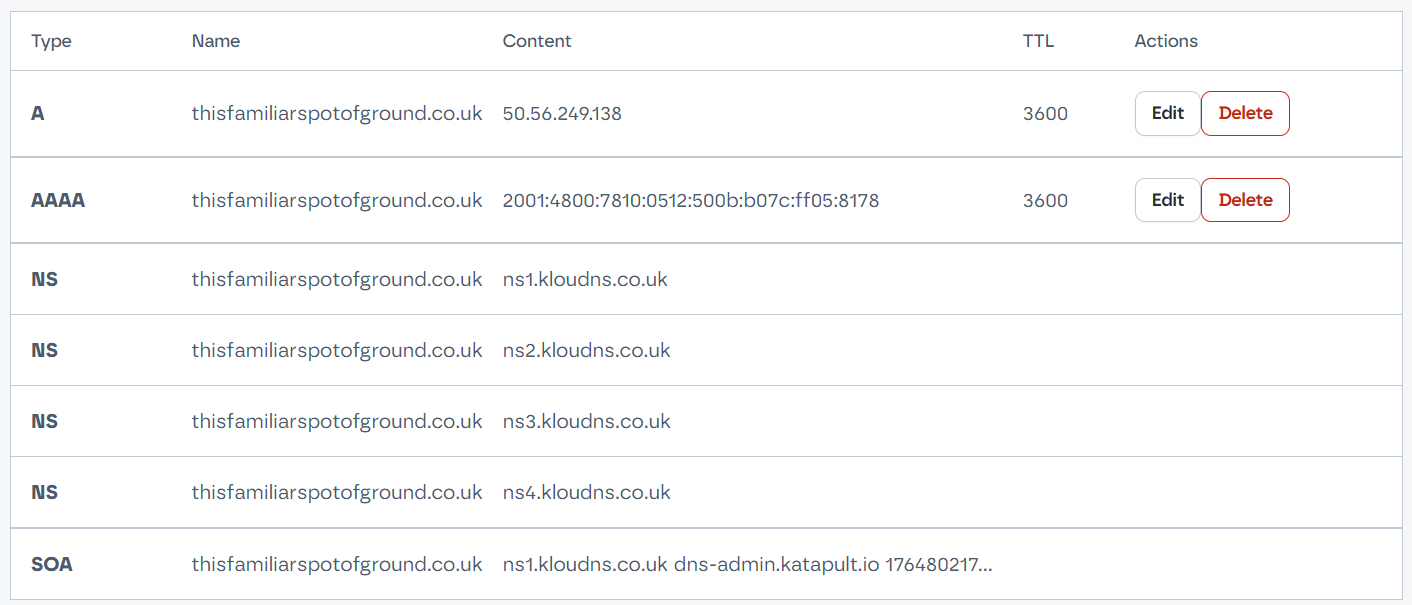
Task: Click the TTL column header
Action: 1038,41
